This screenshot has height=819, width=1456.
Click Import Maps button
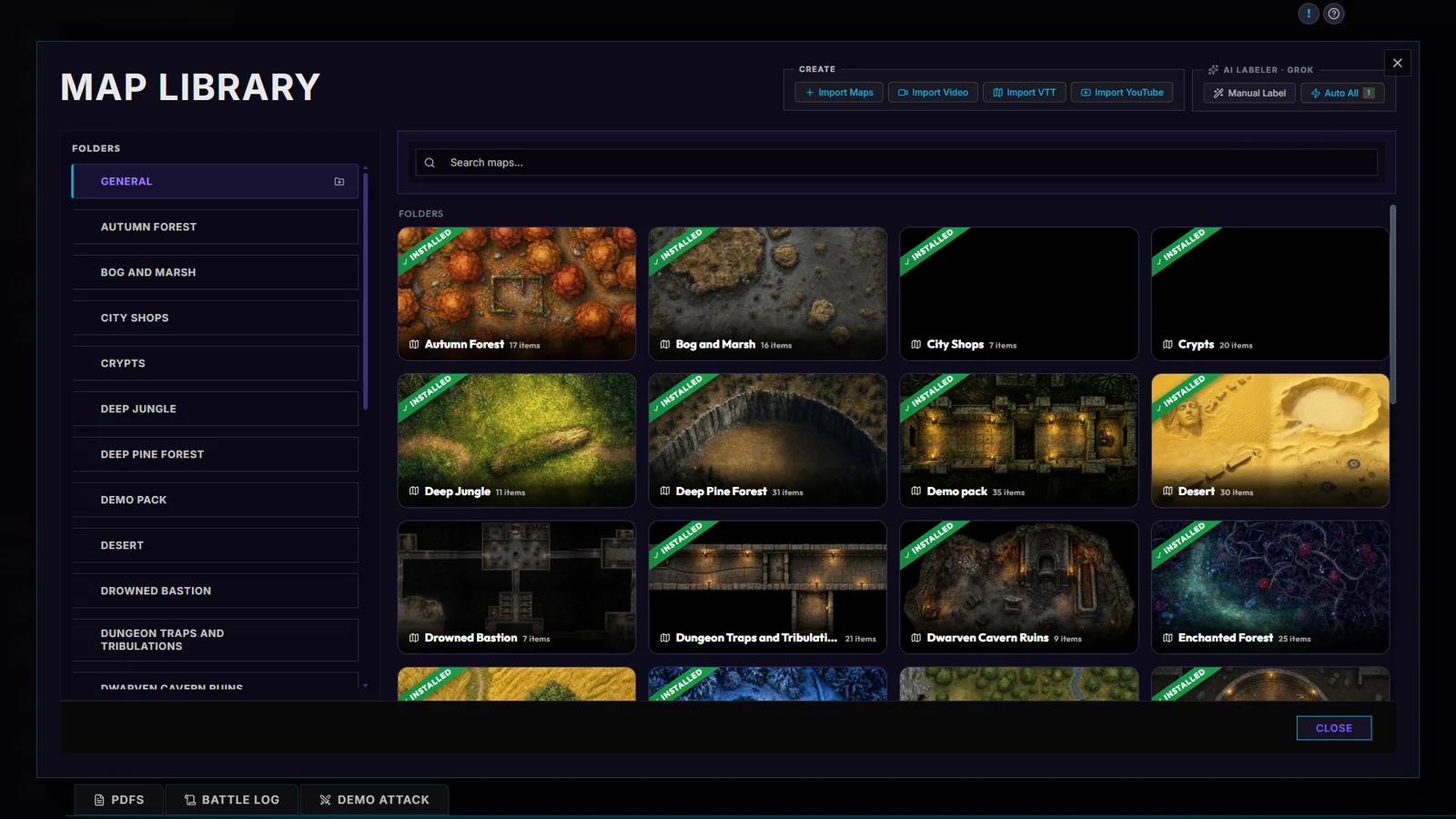(839, 93)
